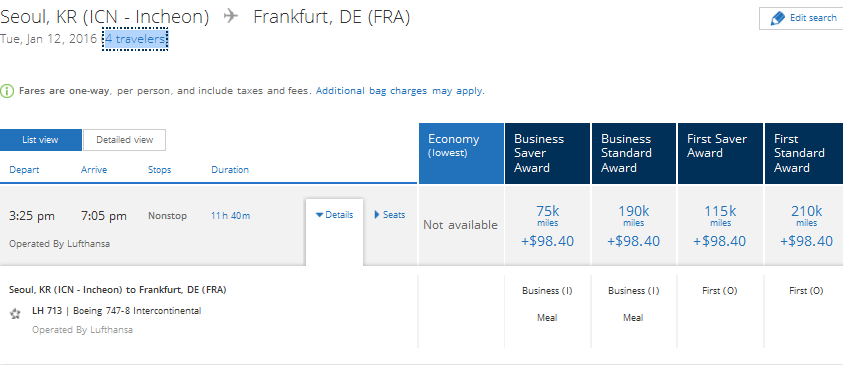
Task: Click 'Meal' under Business Standard column
Action: (633, 318)
